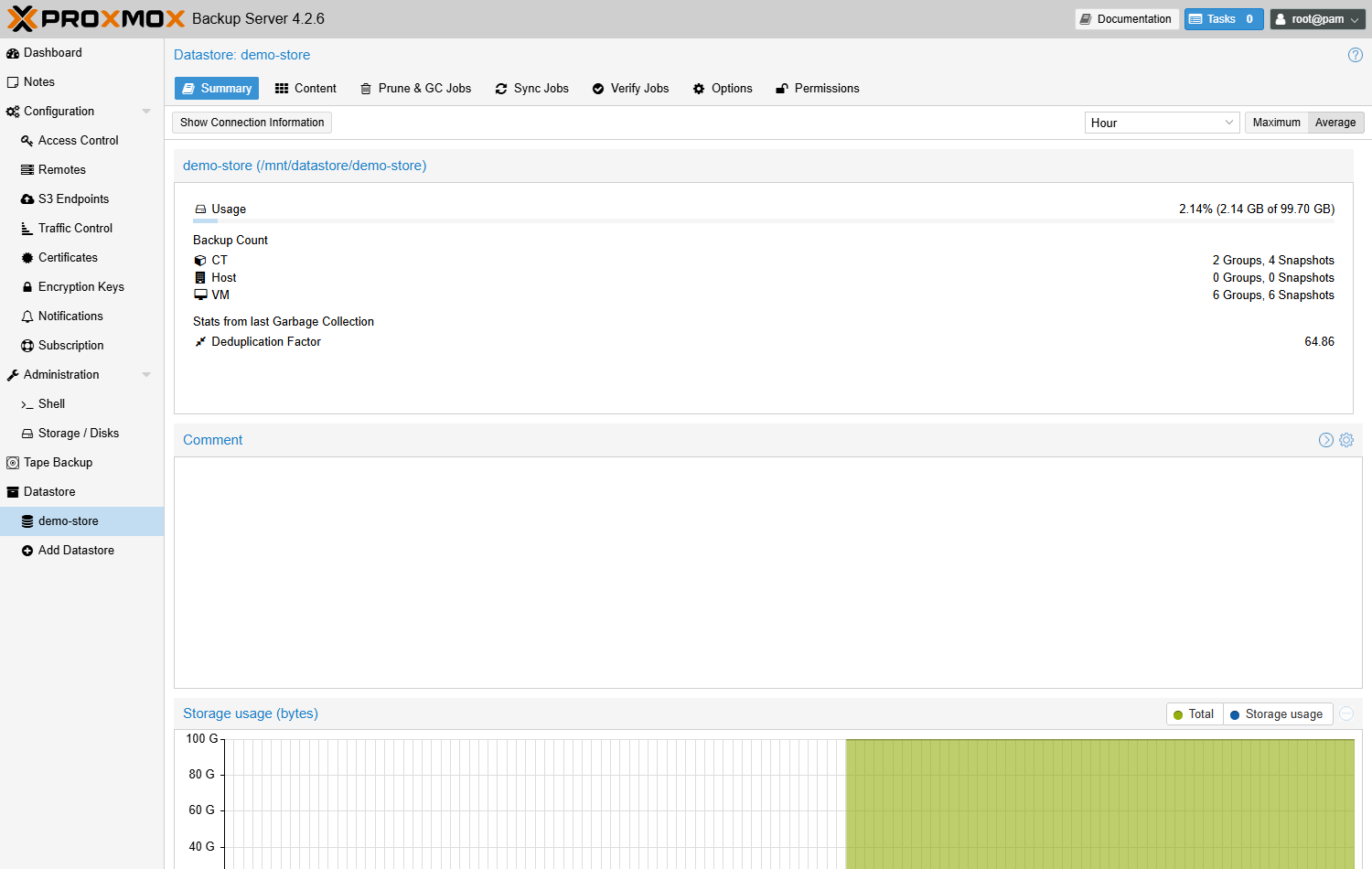Click the Proxmox logo
The image size is (1372, 869).
96,19
